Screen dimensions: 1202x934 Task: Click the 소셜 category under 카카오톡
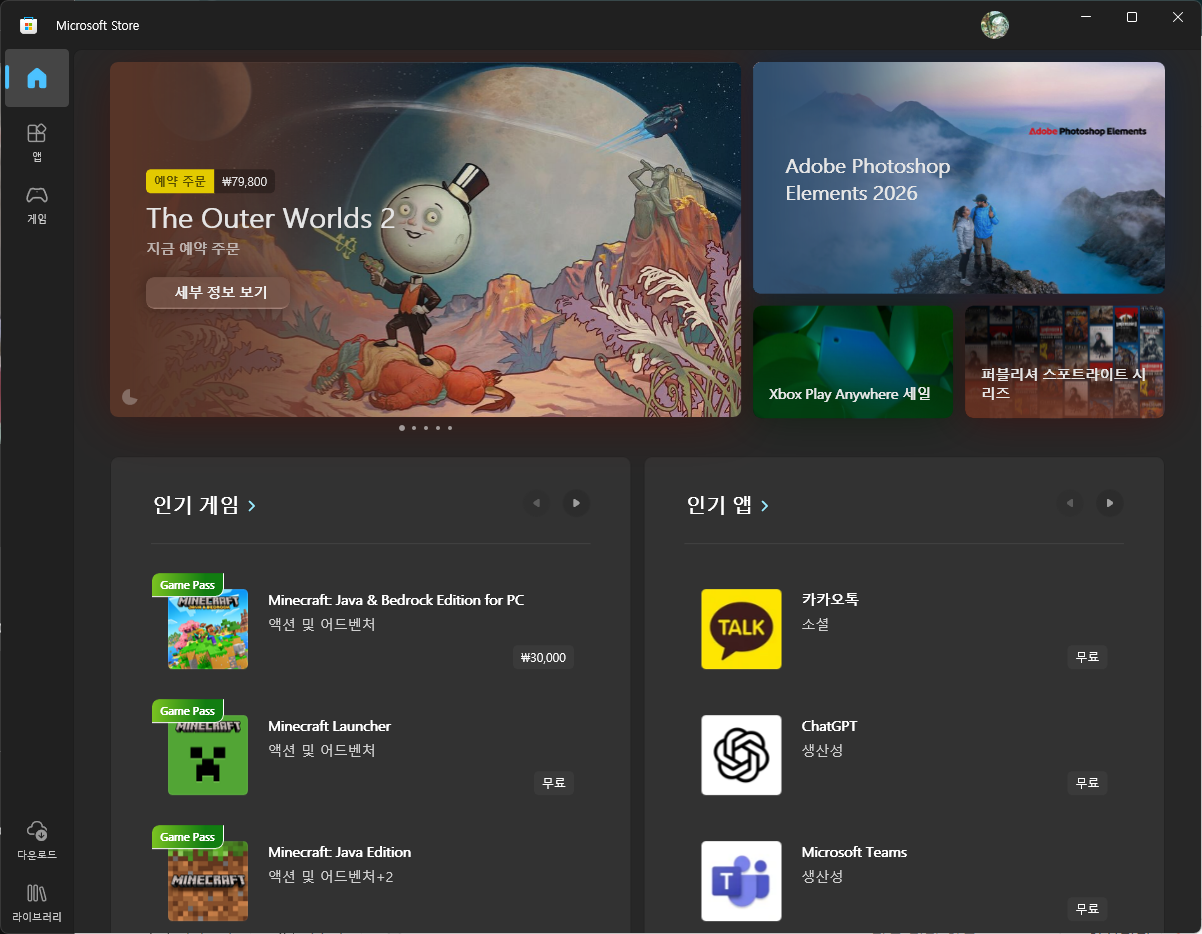coord(816,624)
